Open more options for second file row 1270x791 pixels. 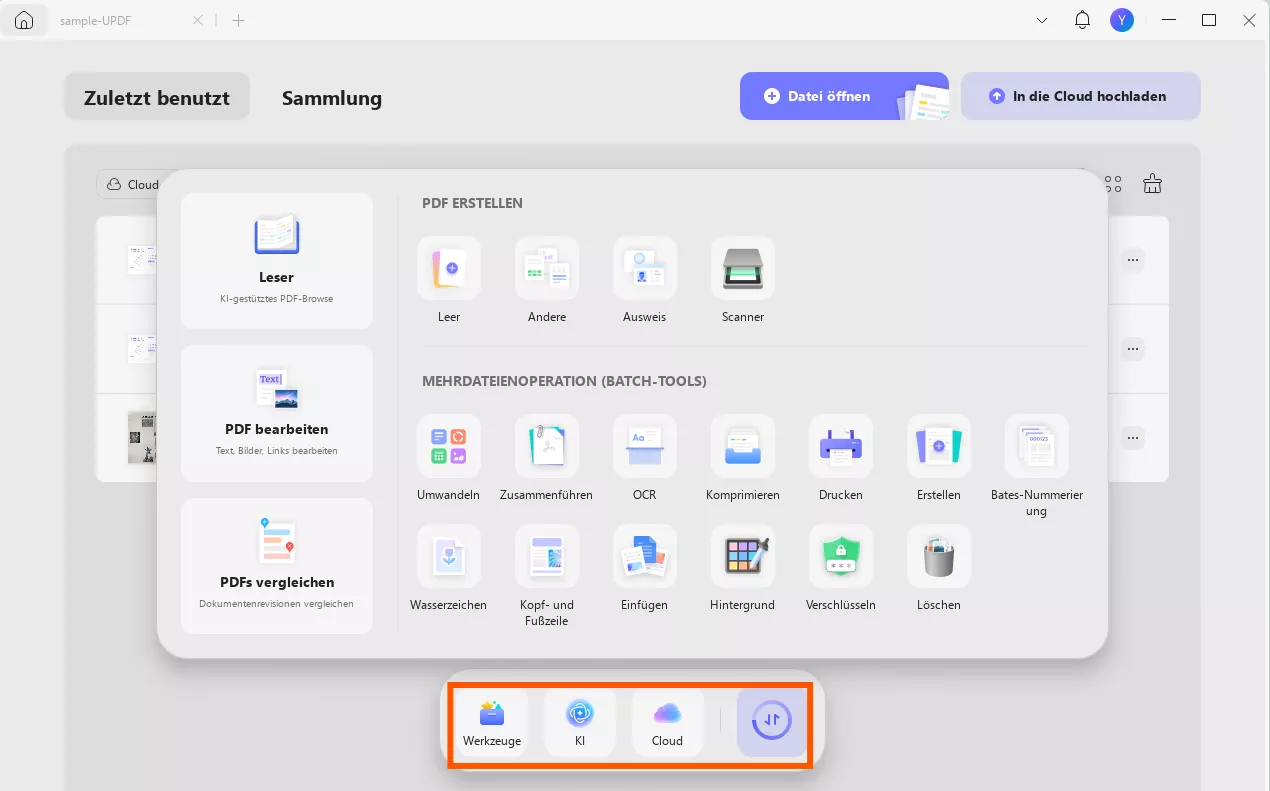[x=1132, y=349]
